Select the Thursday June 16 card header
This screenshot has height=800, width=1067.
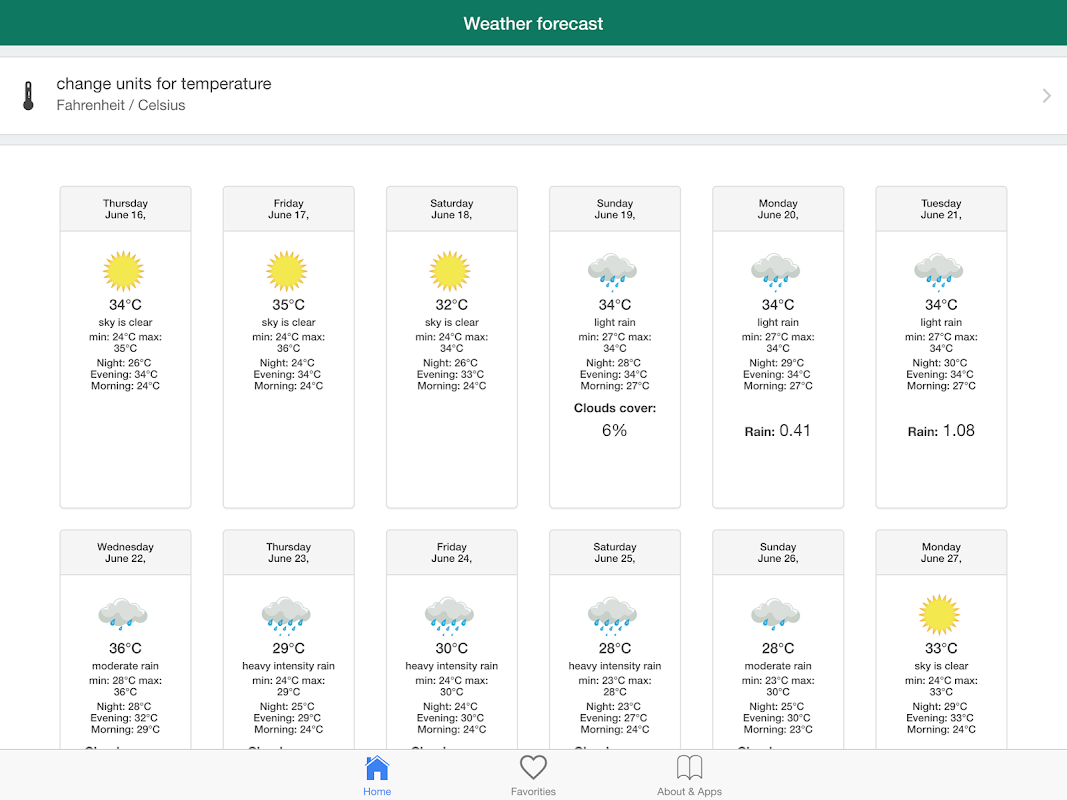tap(125, 209)
